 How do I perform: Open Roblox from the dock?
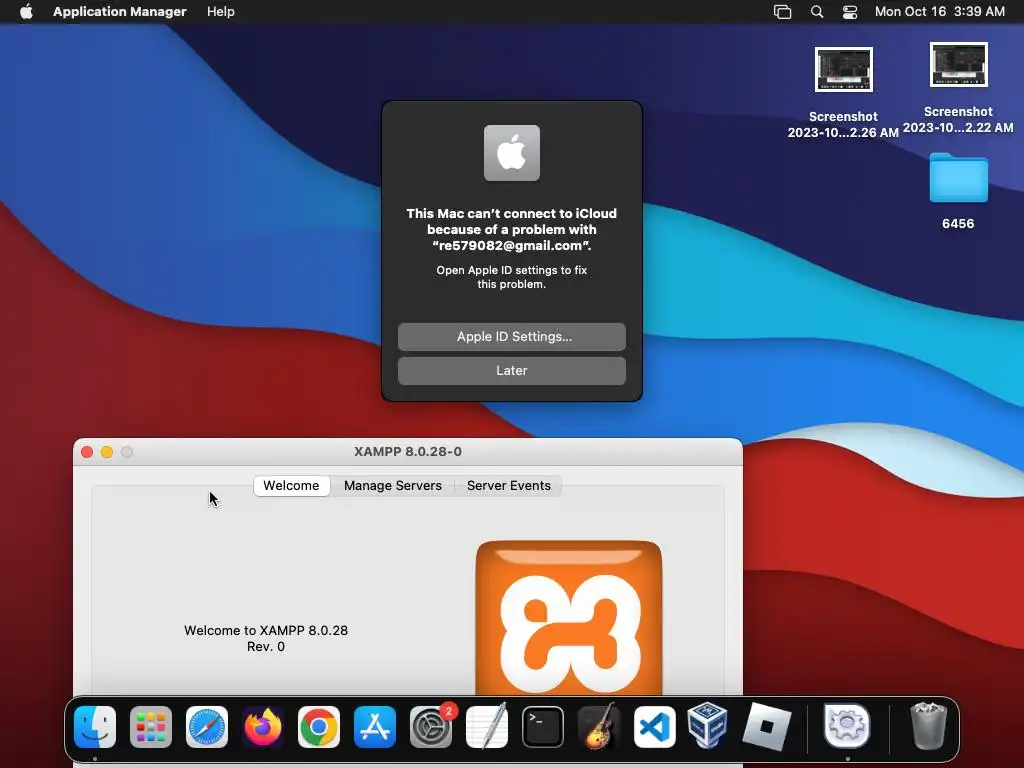767,727
